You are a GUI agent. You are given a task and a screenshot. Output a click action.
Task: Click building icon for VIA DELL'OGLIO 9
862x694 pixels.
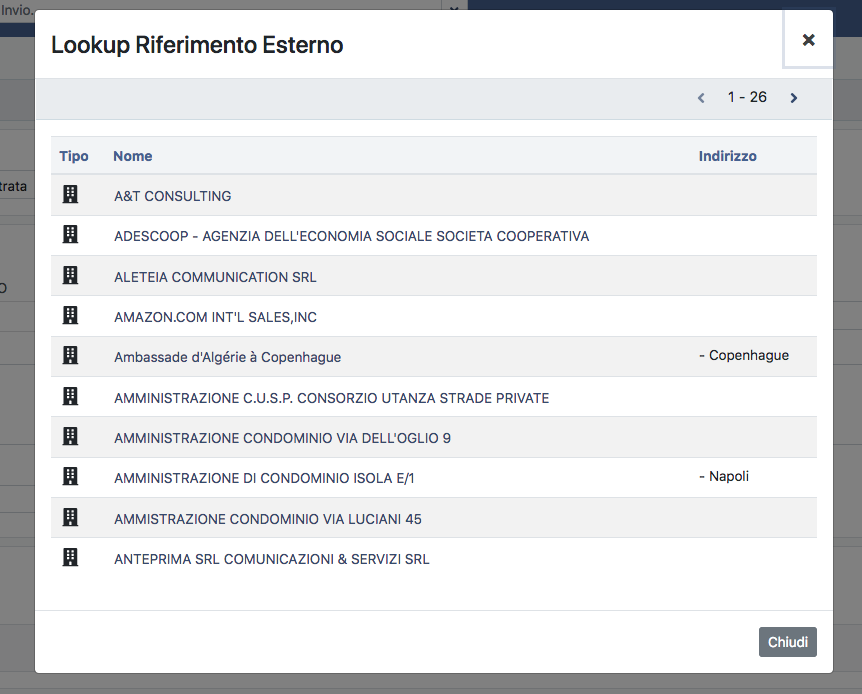click(70, 437)
